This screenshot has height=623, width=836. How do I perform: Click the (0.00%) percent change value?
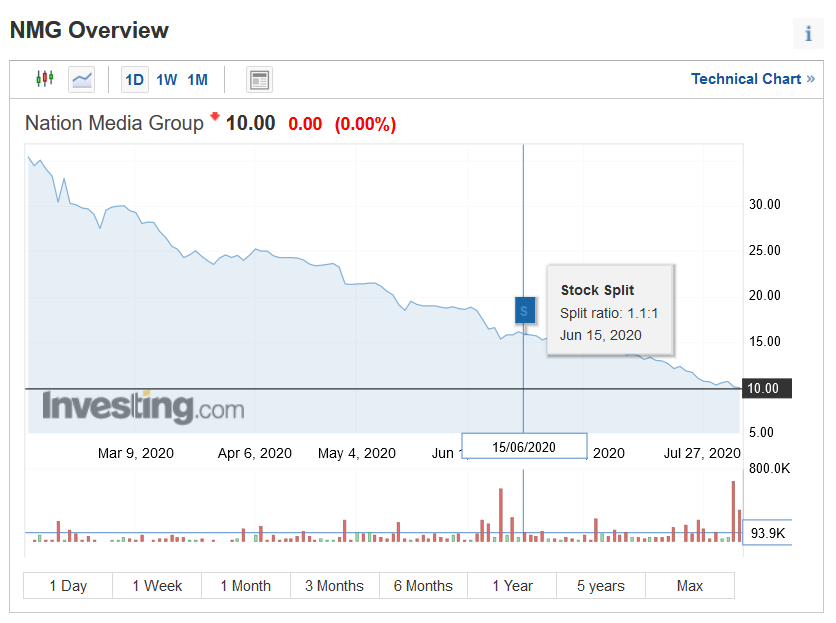365,124
